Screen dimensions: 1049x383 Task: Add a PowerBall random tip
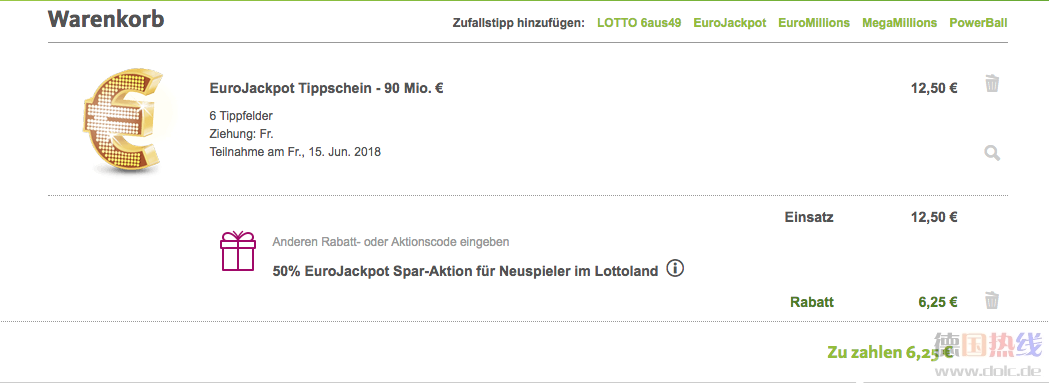point(978,23)
